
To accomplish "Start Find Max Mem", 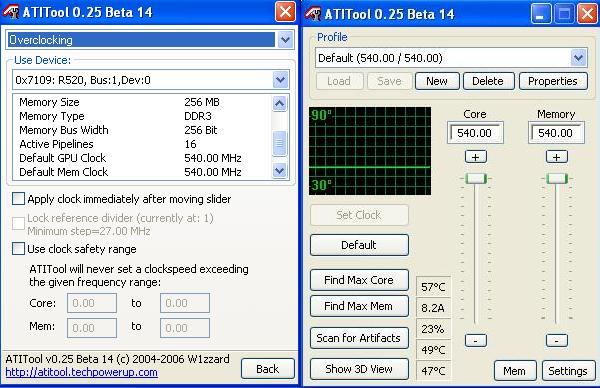I will pyautogui.click(x=359, y=306).
